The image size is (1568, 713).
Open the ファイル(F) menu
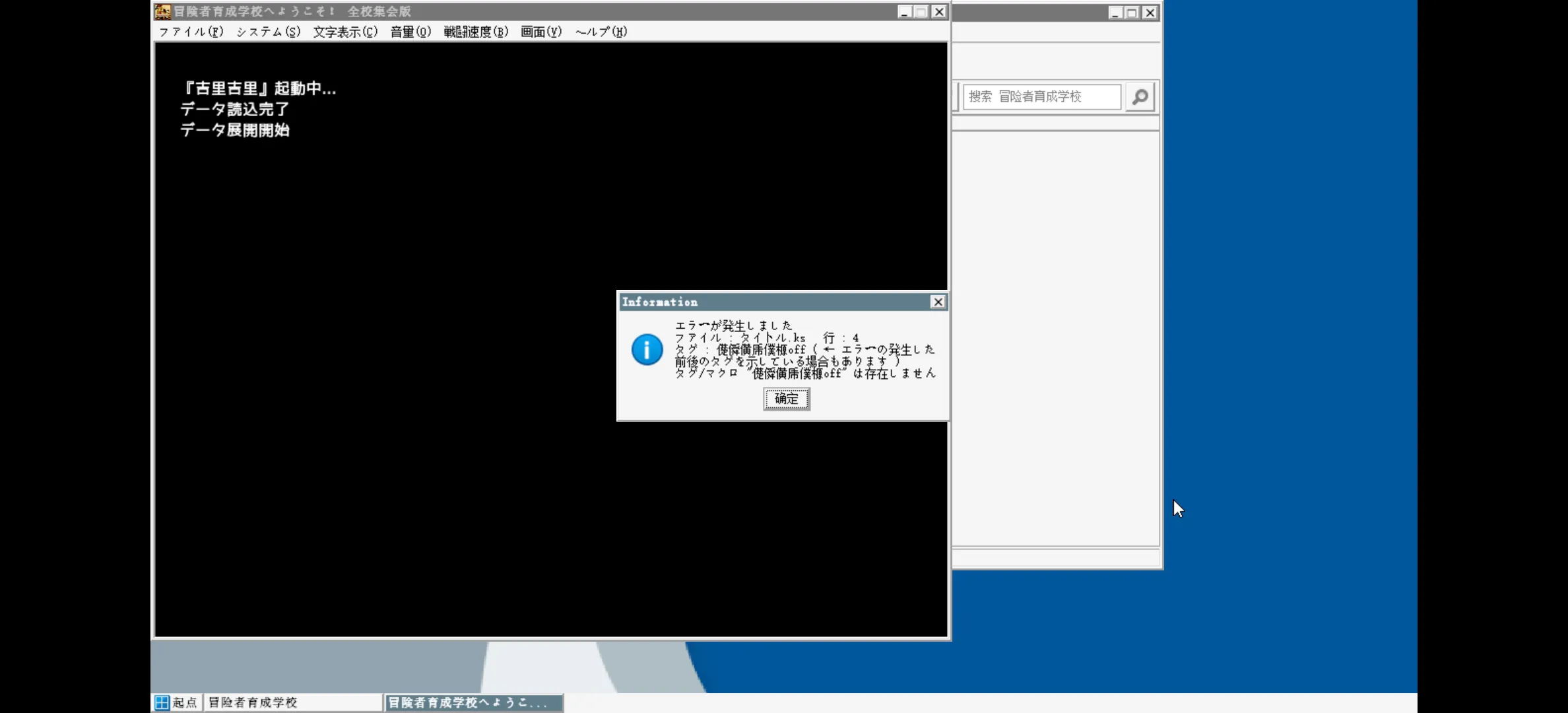(x=191, y=32)
